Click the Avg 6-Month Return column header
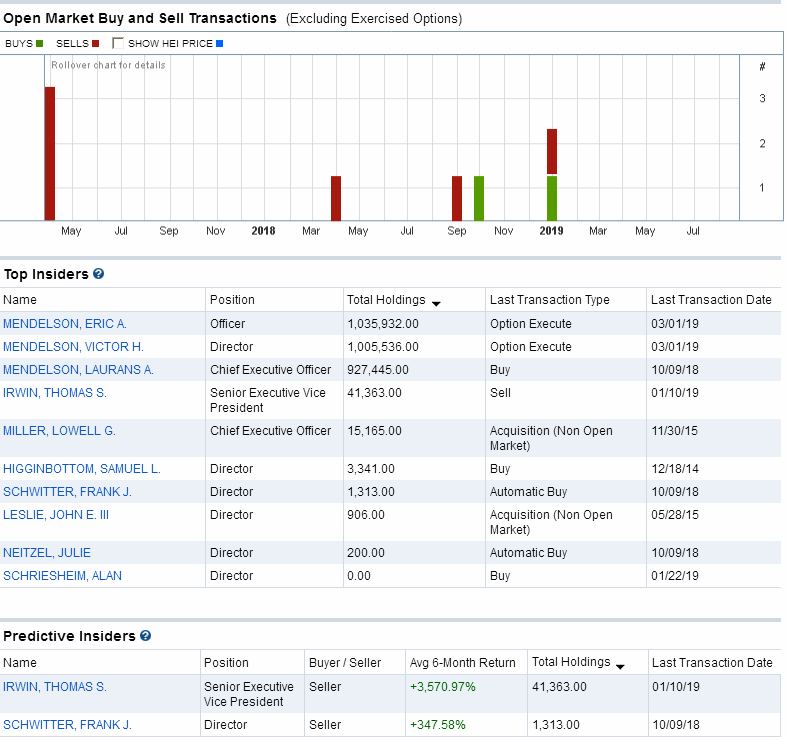Screen dimensions: 786x741 (x=462, y=663)
